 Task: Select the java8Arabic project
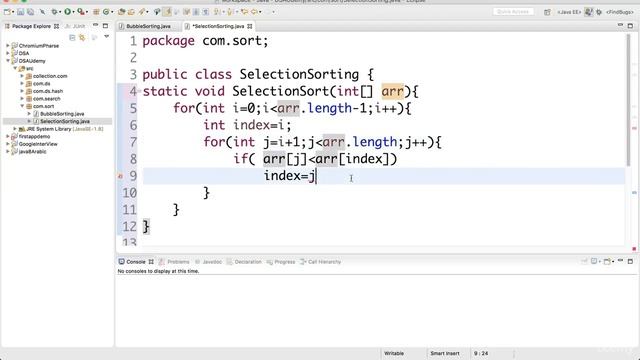pyautogui.click(x=32, y=151)
